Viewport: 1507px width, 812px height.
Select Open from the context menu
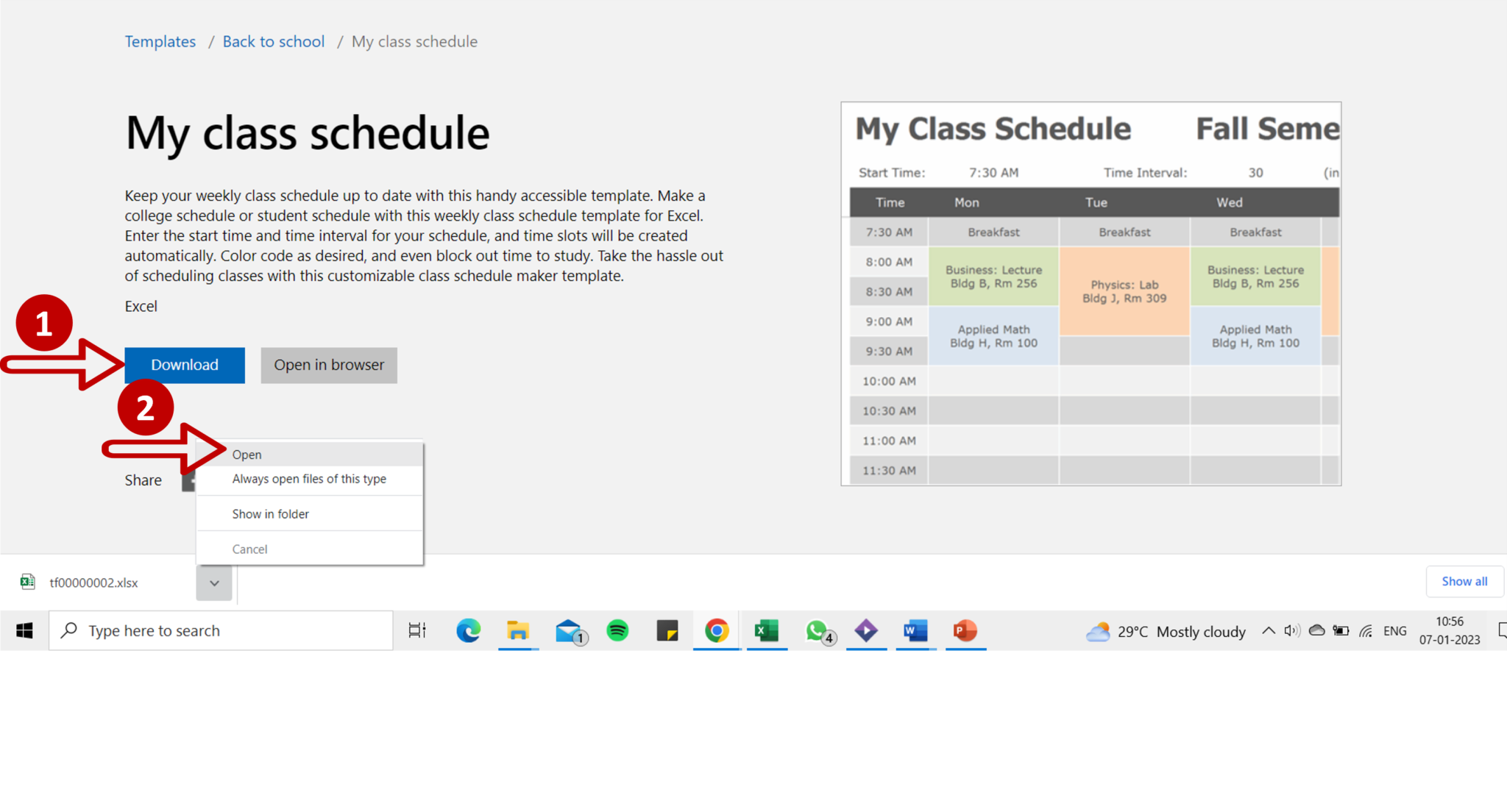[x=246, y=454]
